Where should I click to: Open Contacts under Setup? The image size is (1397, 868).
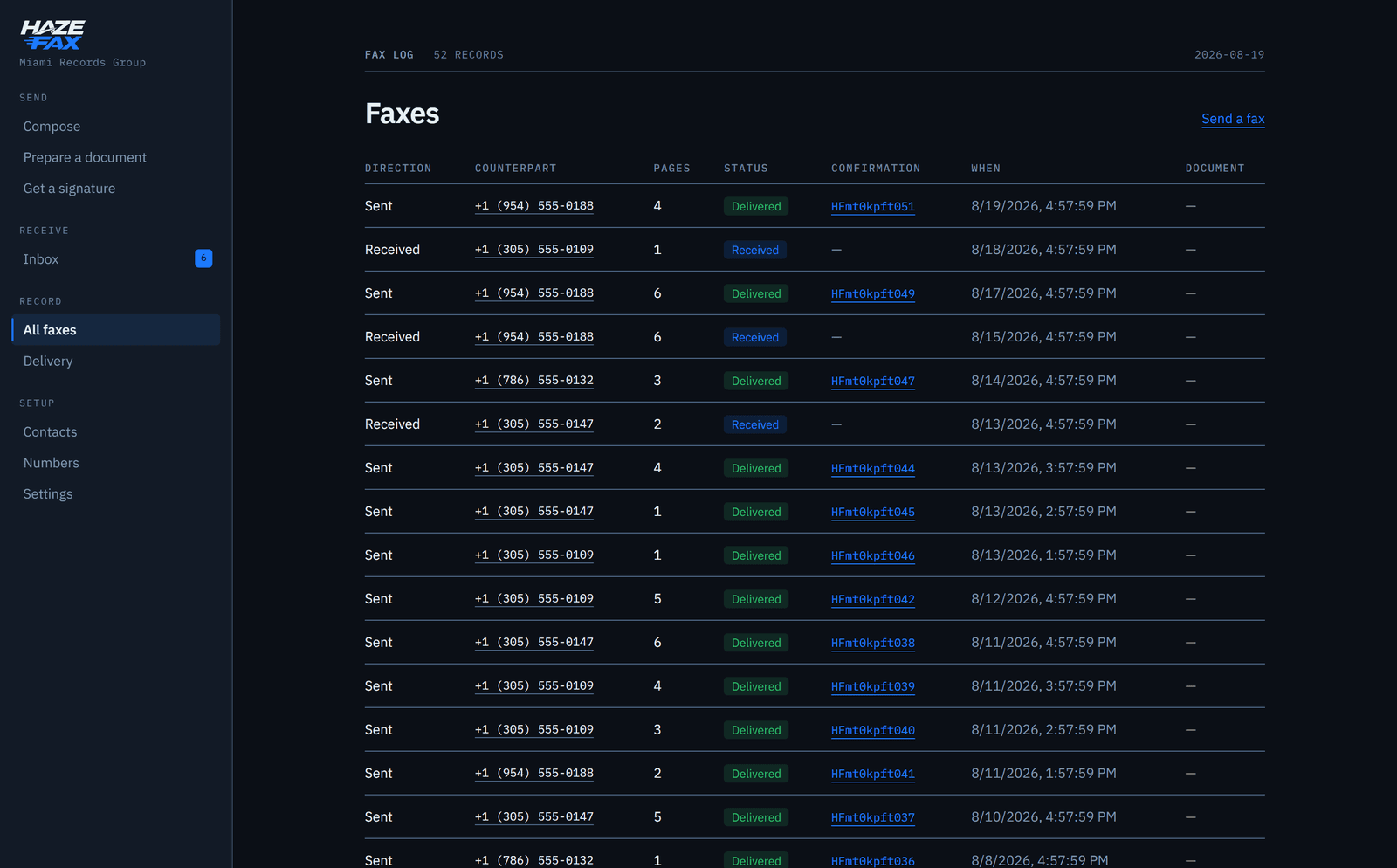(x=50, y=432)
